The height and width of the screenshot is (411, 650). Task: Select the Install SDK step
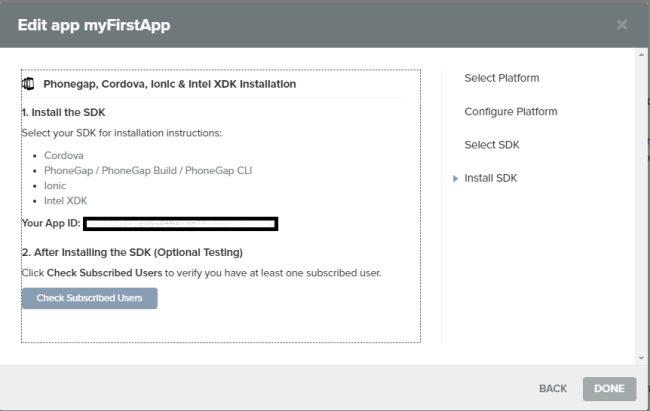[491, 178]
